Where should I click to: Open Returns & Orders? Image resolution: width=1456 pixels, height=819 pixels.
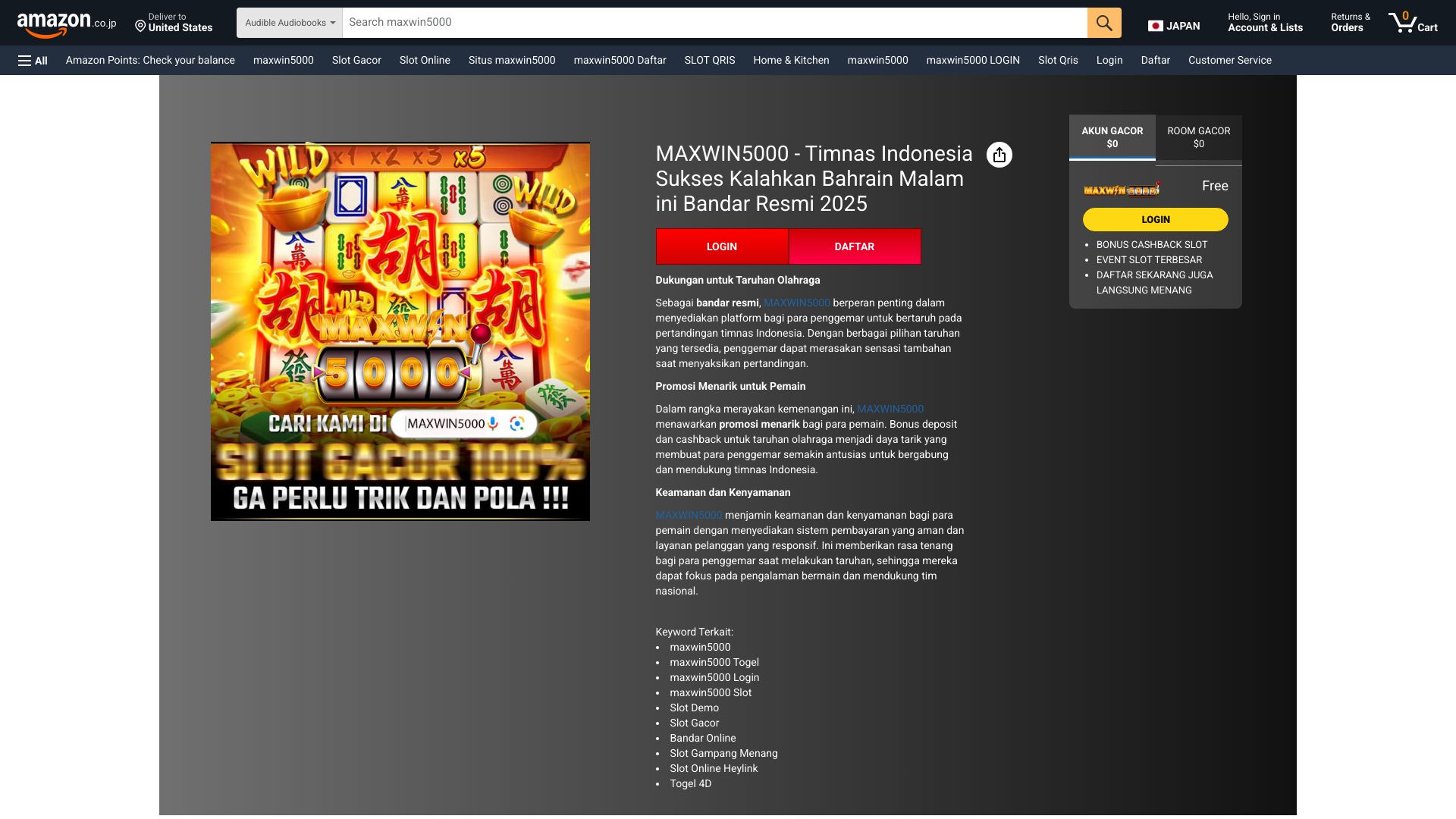[x=1351, y=22]
